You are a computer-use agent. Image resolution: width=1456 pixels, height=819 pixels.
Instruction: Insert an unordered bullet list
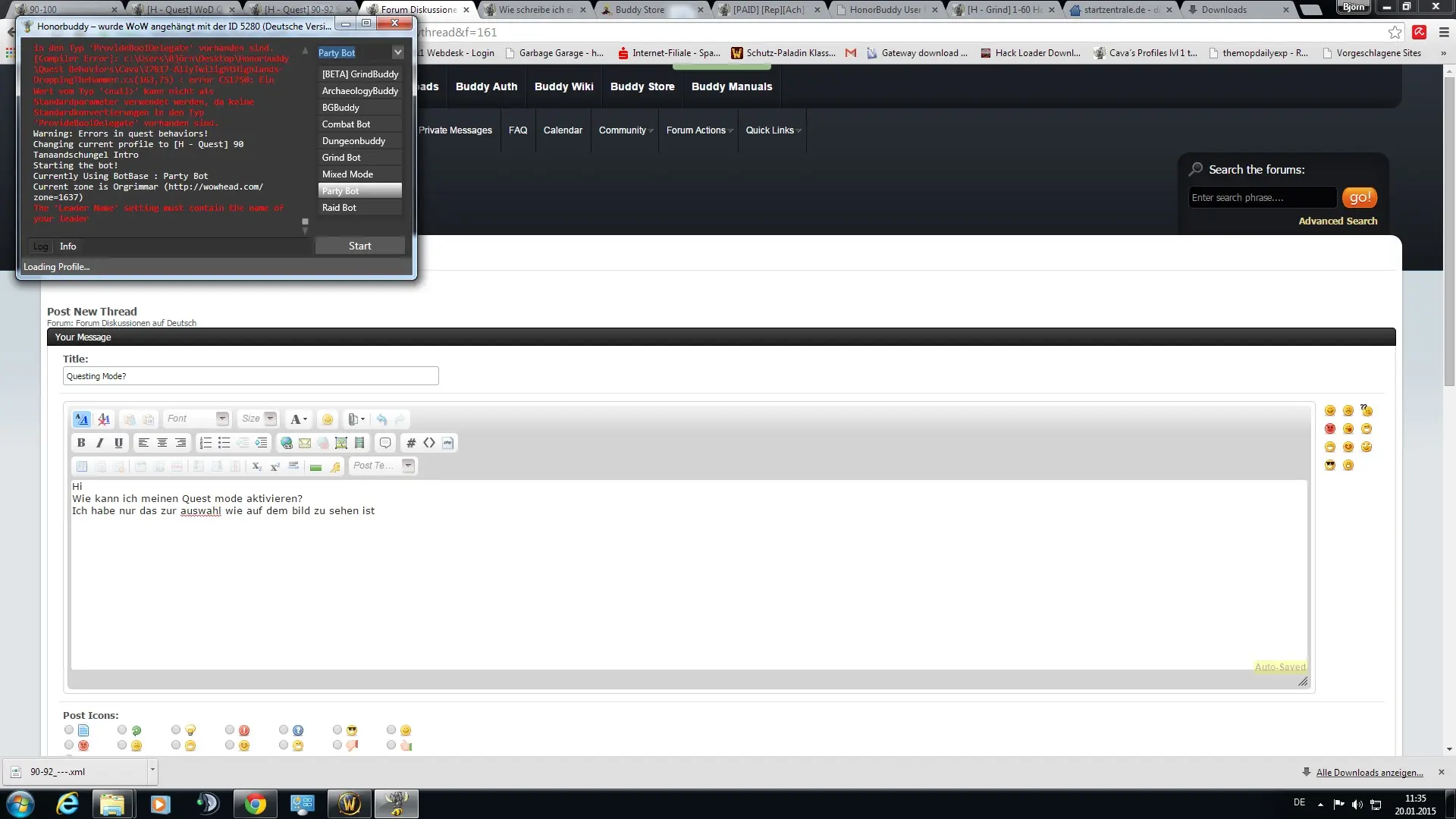pos(224,443)
